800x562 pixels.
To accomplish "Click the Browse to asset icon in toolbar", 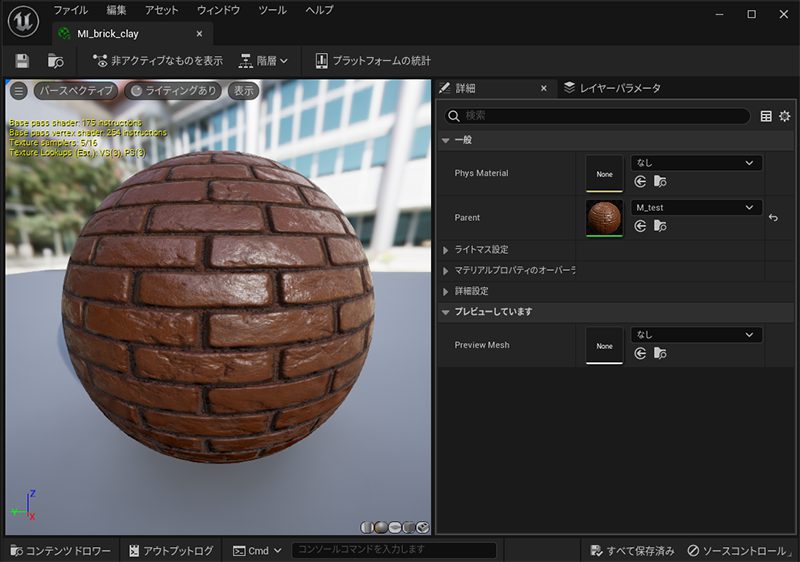I will point(56,61).
